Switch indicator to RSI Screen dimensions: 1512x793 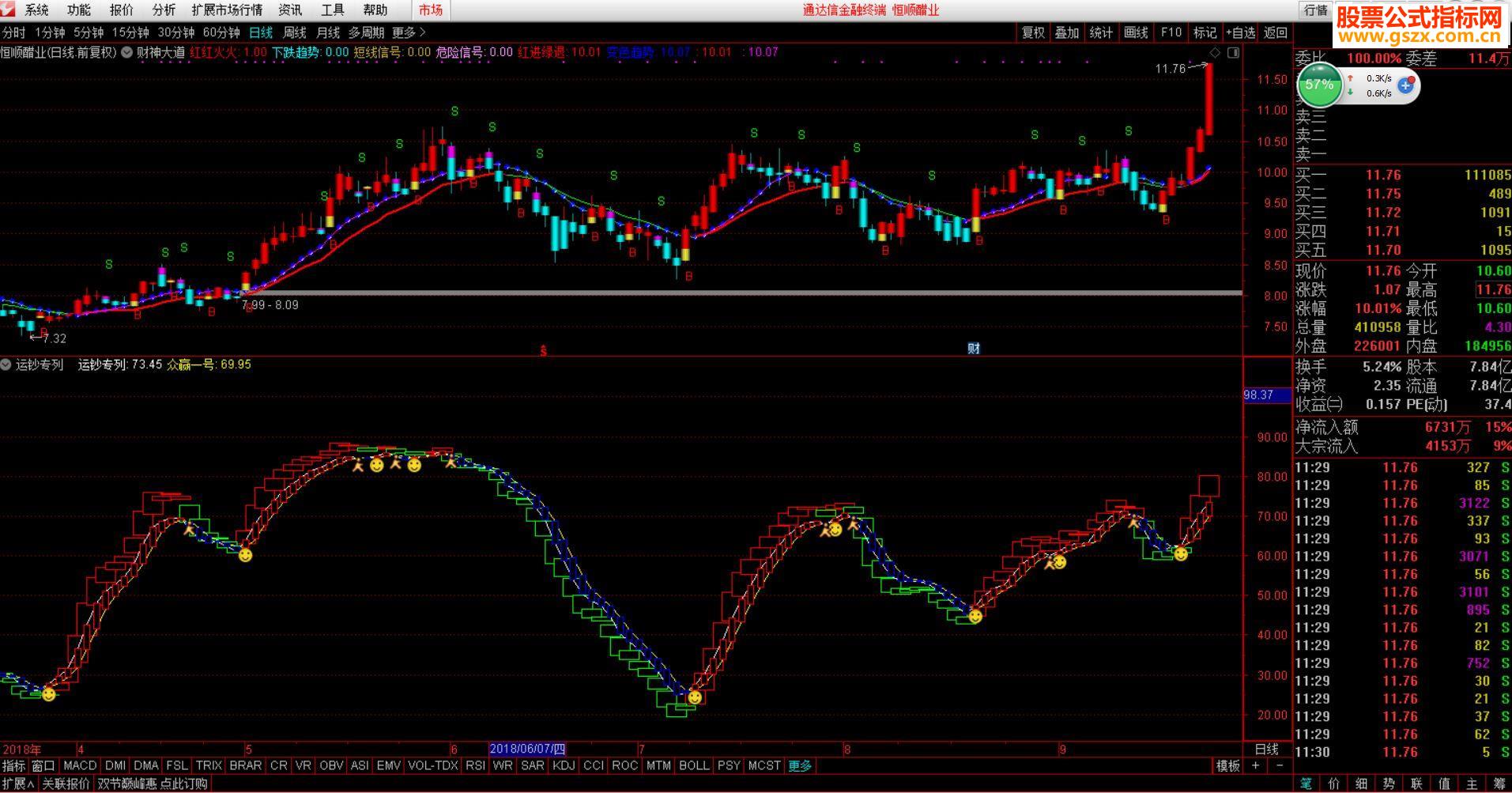(x=475, y=765)
